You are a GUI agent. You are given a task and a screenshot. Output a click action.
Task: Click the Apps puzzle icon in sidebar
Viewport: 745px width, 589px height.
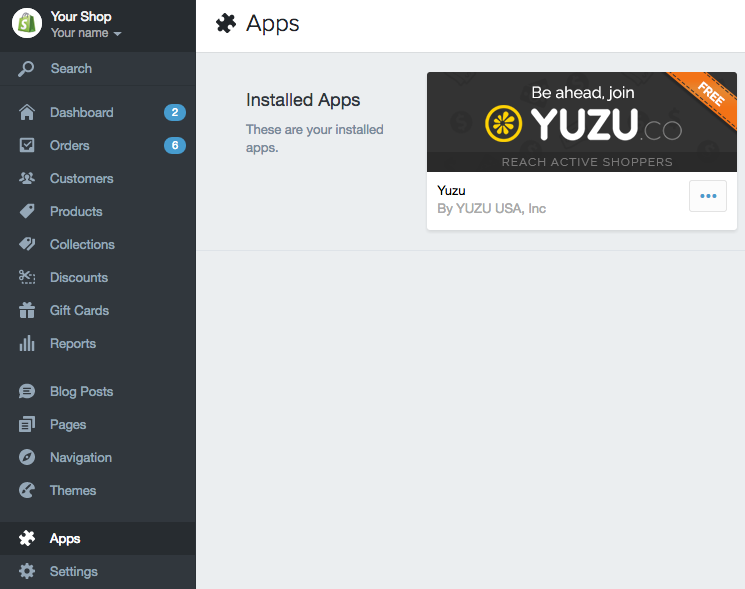click(27, 538)
